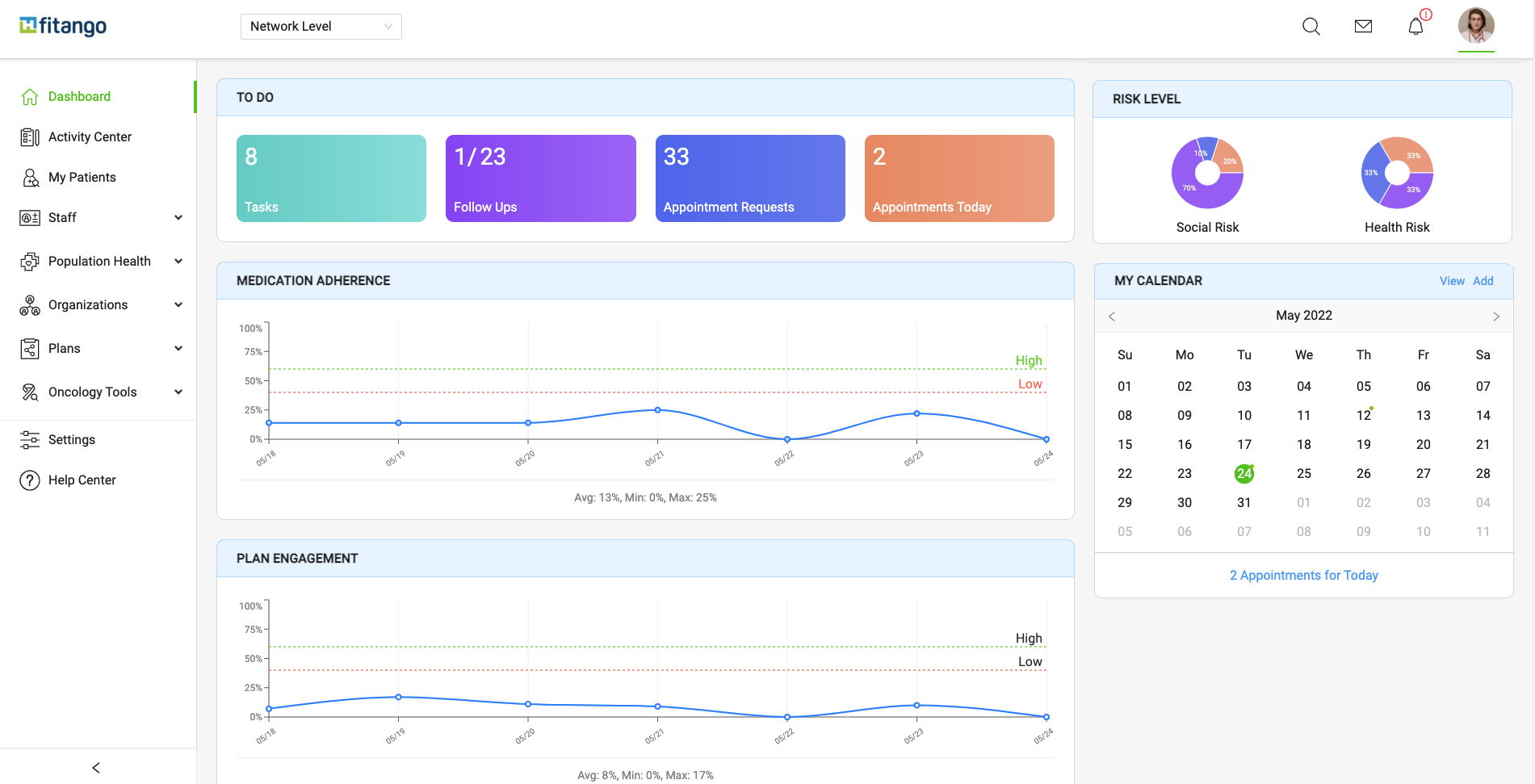Click the Settings sliders icon
This screenshot has width=1535, height=784.
coord(30,440)
